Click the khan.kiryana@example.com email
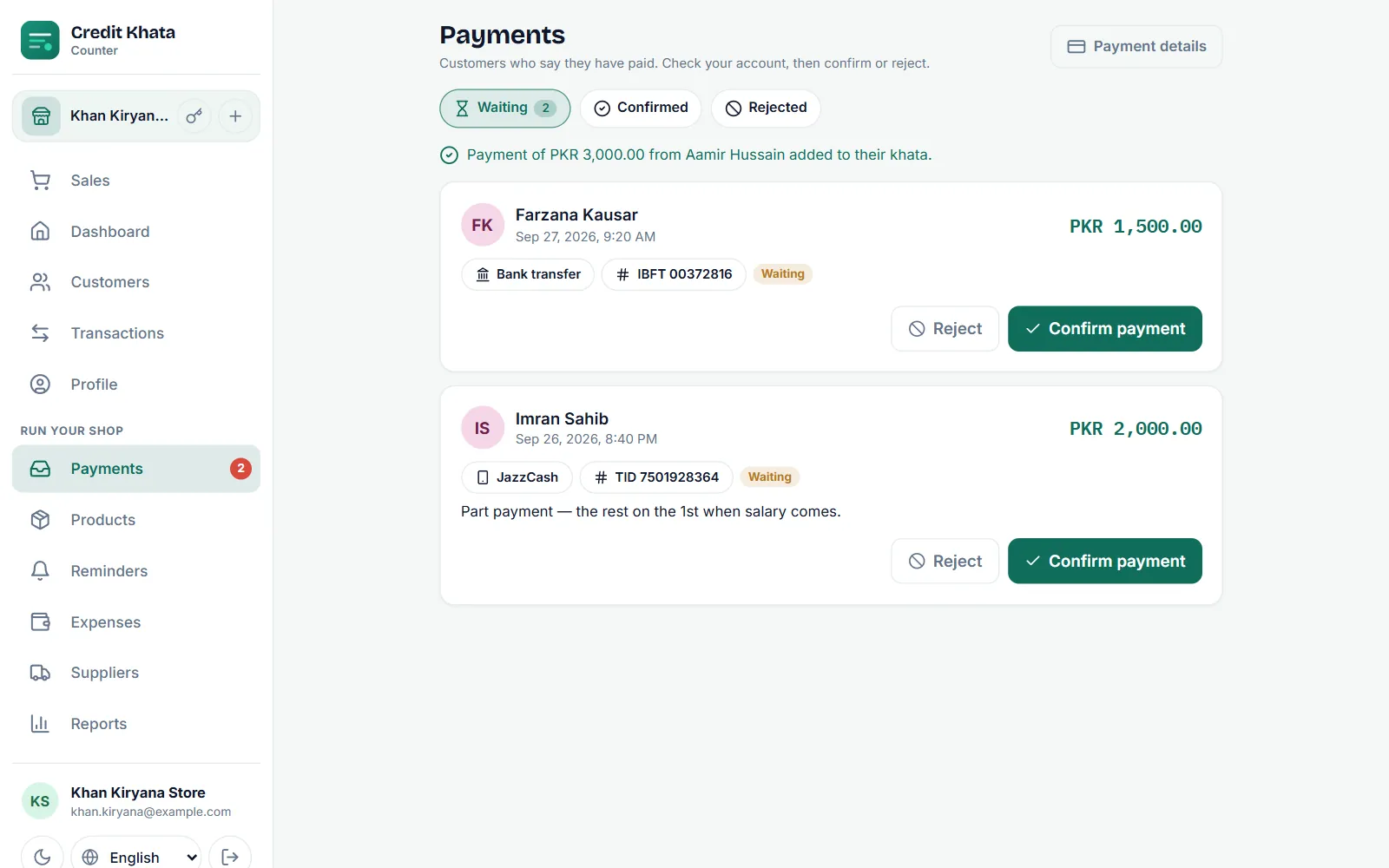The image size is (1389, 868). 151,812
